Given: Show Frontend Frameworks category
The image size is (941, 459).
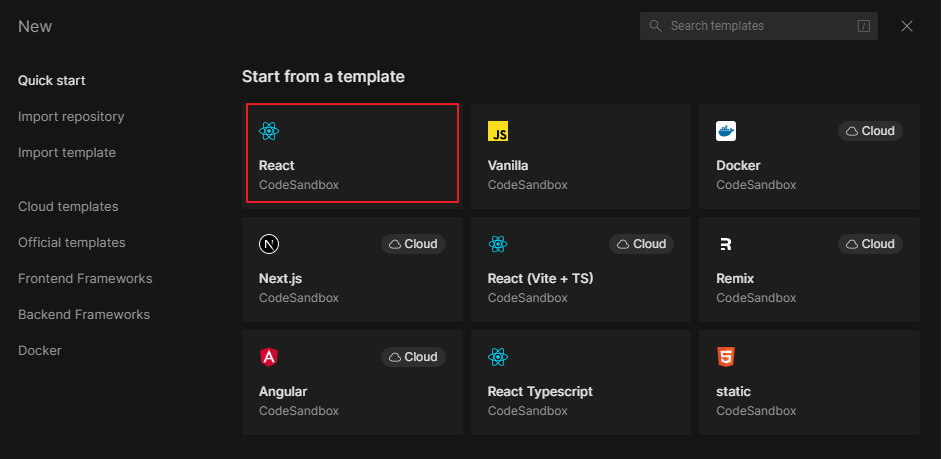Looking at the screenshot, I should pyautogui.click(x=85, y=278).
